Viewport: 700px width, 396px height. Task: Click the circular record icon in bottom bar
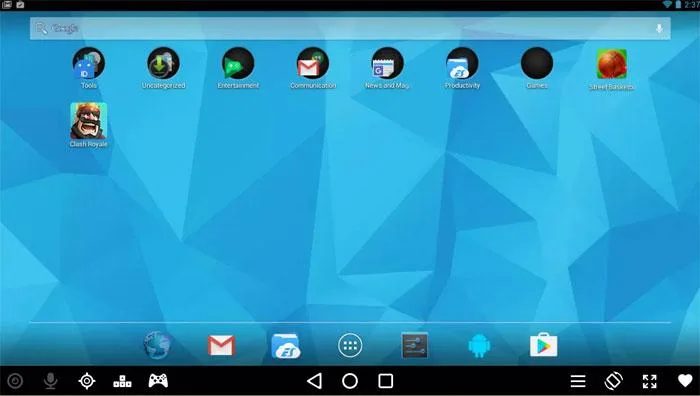[x=15, y=381]
